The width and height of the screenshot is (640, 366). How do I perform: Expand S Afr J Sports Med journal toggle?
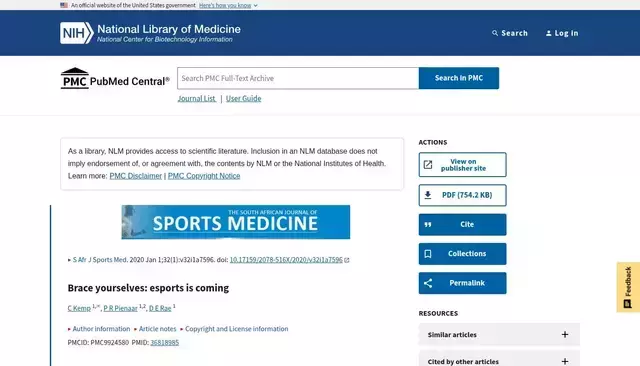(x=98, y=260)
